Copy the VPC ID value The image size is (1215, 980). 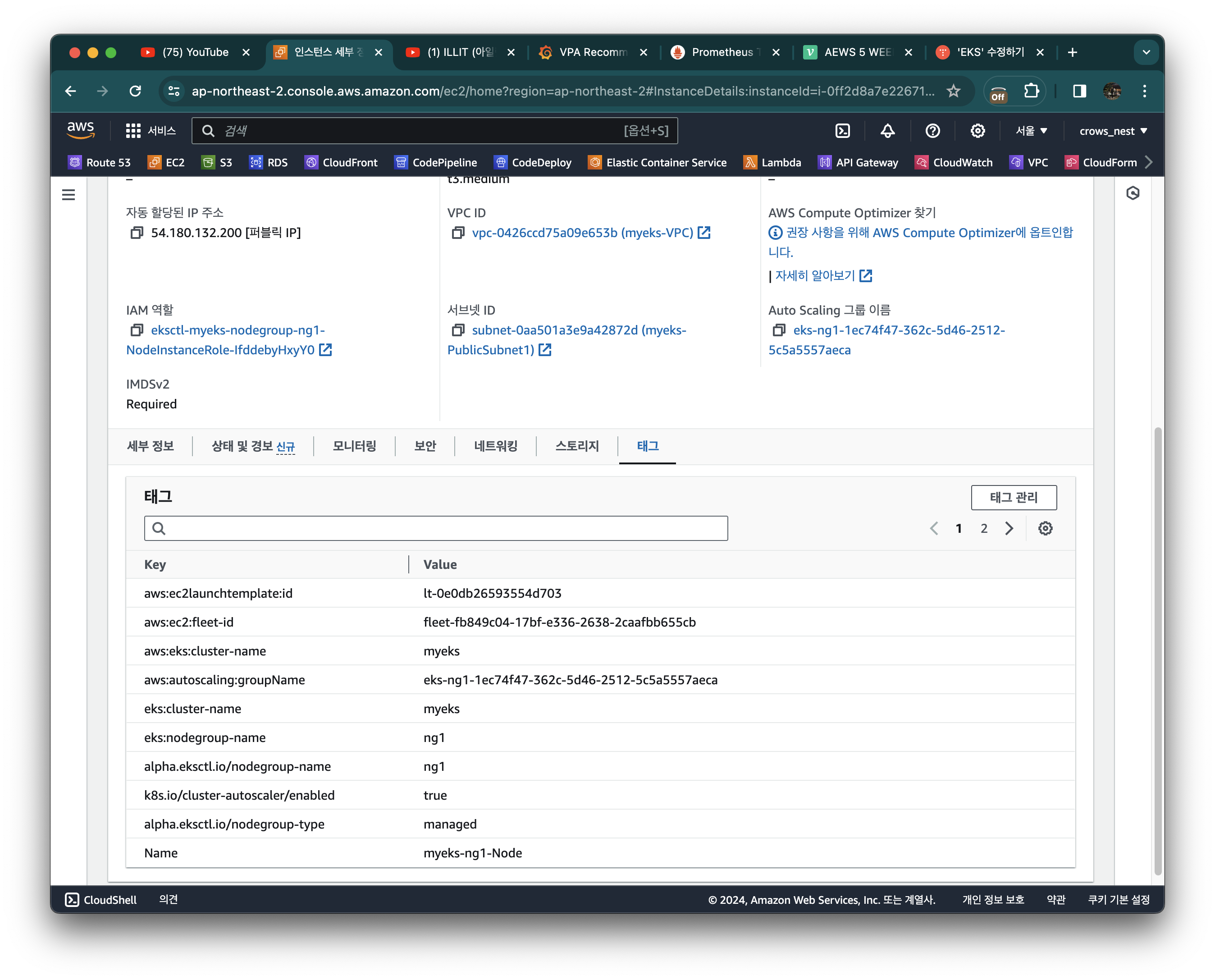[x=458, y=233]
